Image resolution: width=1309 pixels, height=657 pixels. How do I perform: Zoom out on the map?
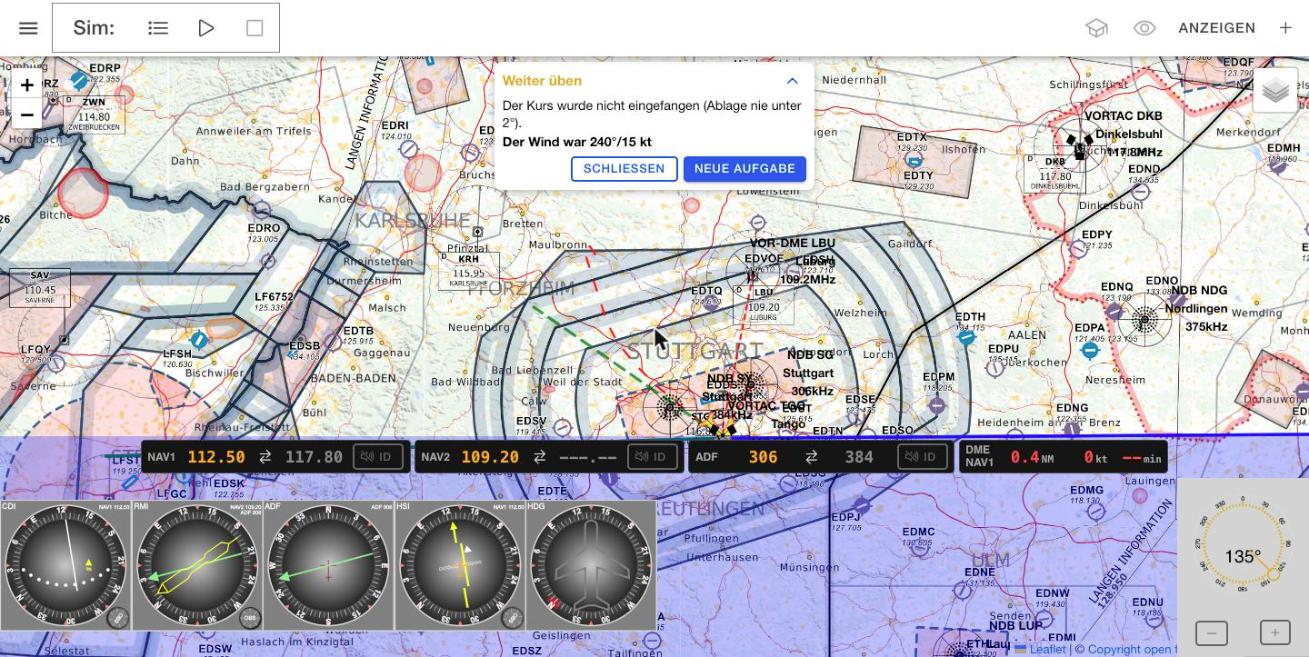tap(27, 114)
